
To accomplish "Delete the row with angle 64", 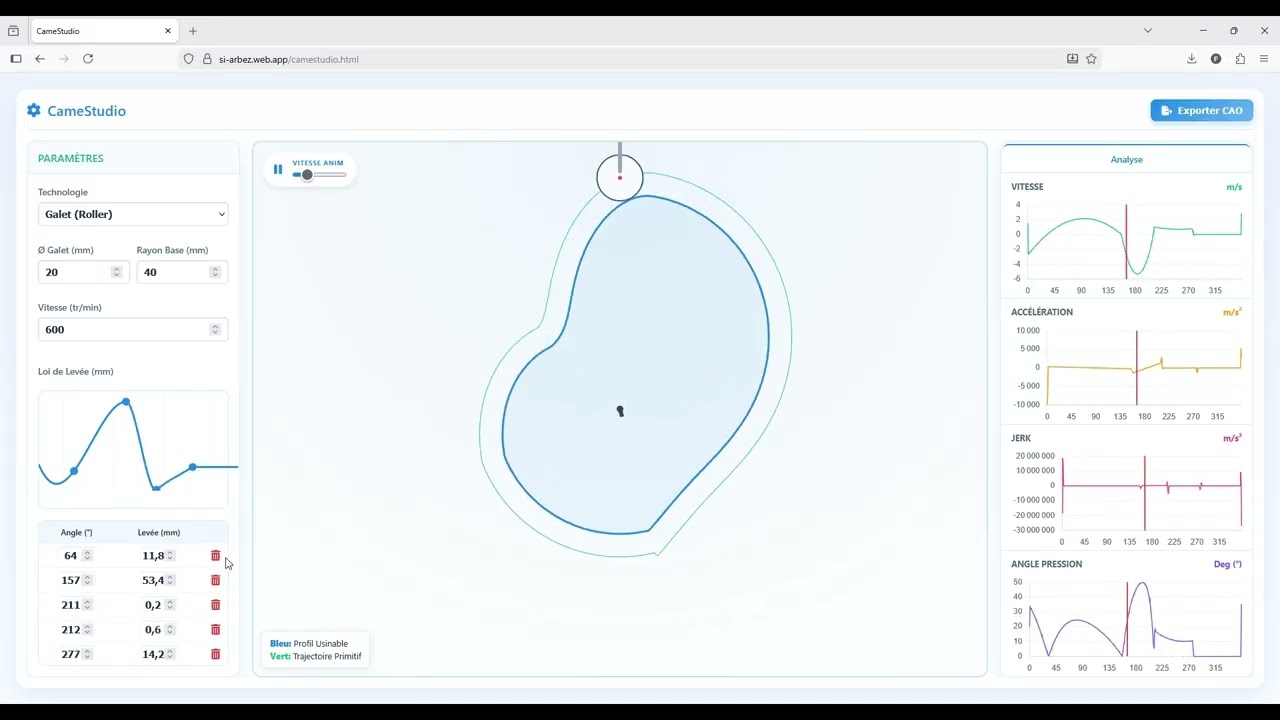I will click(215, 556).
